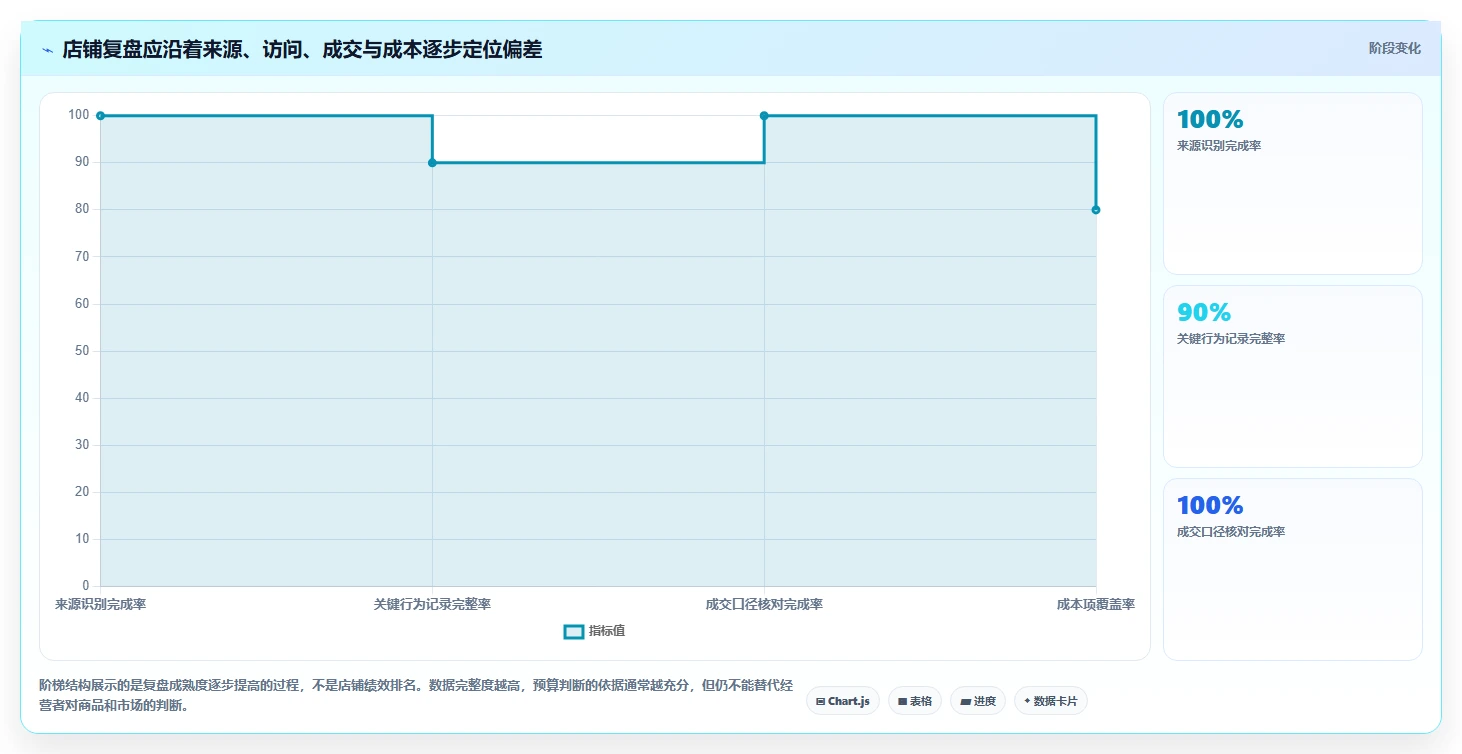Click the chart data point at value 80
Screen dimensions: 1462x754
(x=1096, y=210)
